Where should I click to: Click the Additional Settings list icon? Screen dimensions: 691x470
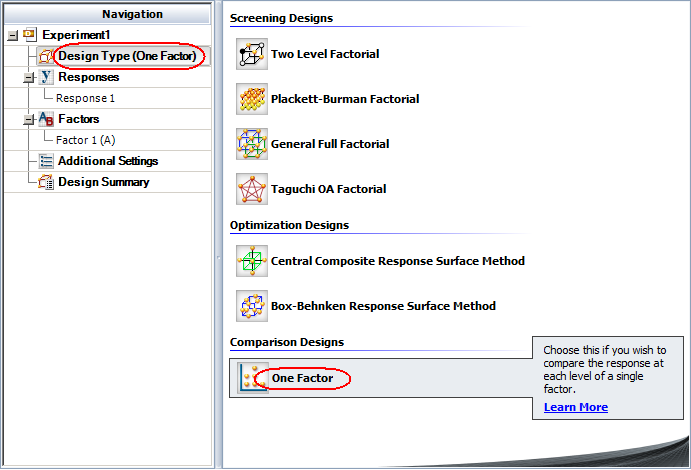coord(46,161)
